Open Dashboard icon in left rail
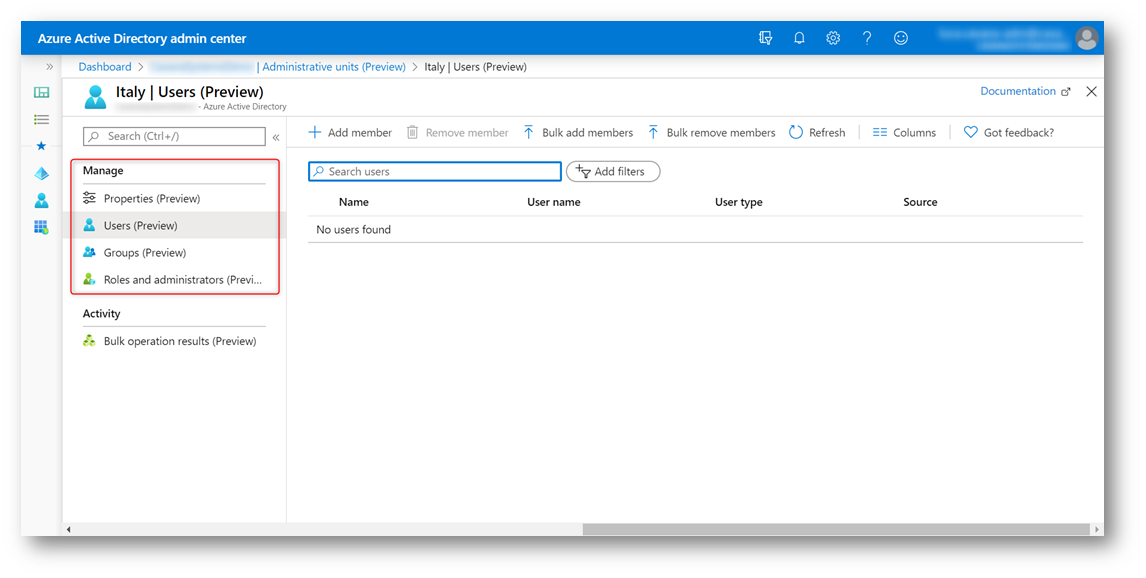This screenshot has height=578, width=1146. (x=42, y=93)
